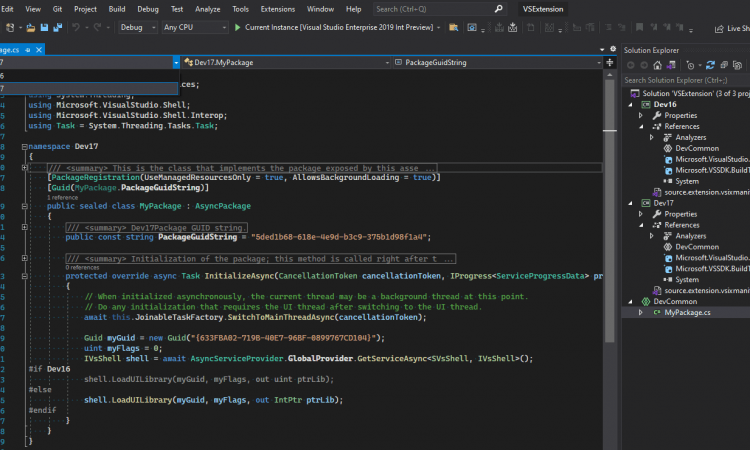
Task: Click Collapse All icon in Solution Explorer
Action: pyautogui.click(x=724, y=65)
